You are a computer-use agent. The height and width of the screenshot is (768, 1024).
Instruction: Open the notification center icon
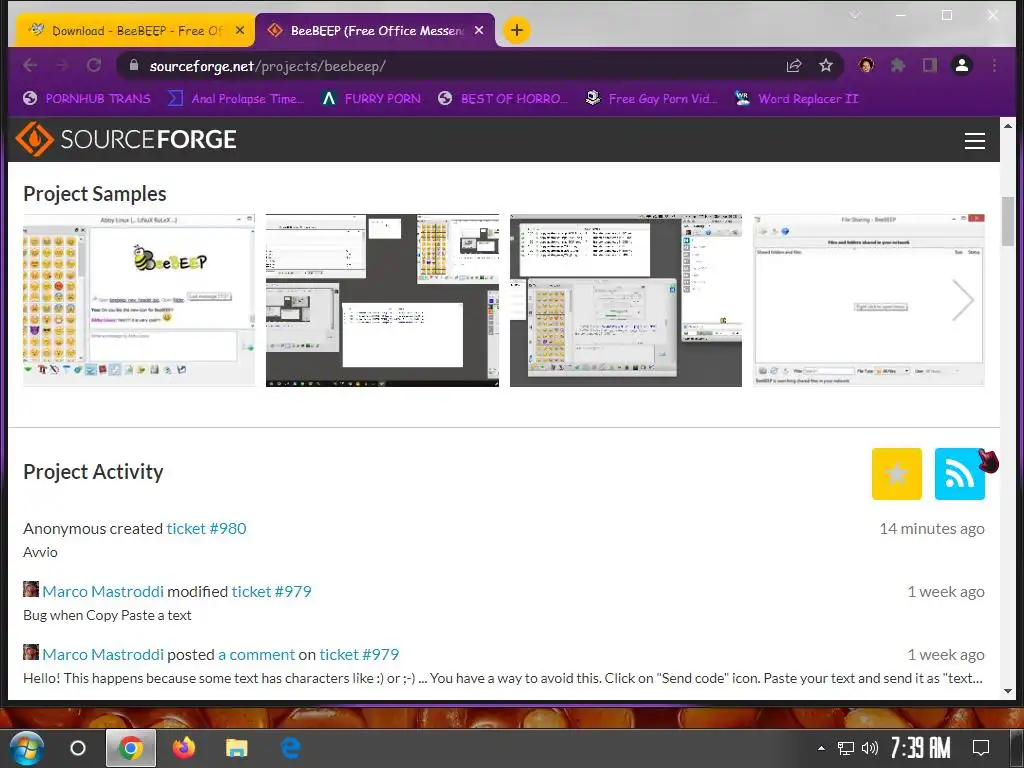[980, 748]
